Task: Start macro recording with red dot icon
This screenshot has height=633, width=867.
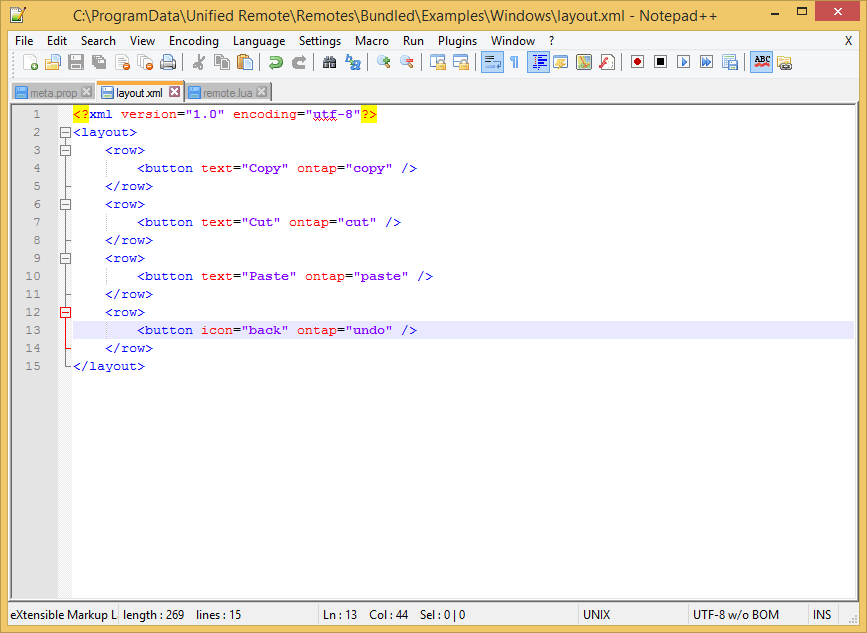Action: [x=638, y=62]
